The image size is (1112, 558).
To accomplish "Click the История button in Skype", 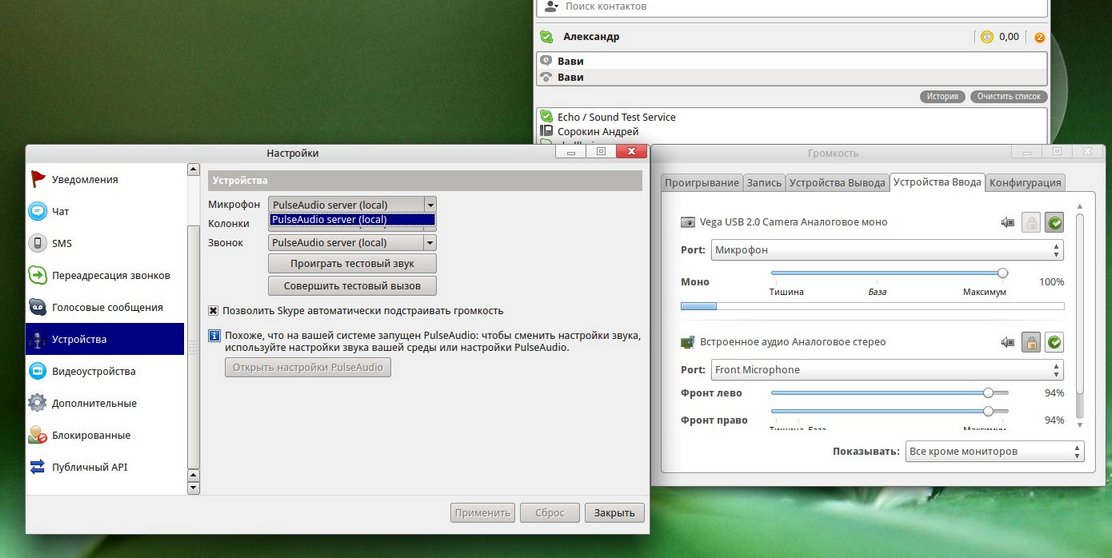I will coord(943,96).
